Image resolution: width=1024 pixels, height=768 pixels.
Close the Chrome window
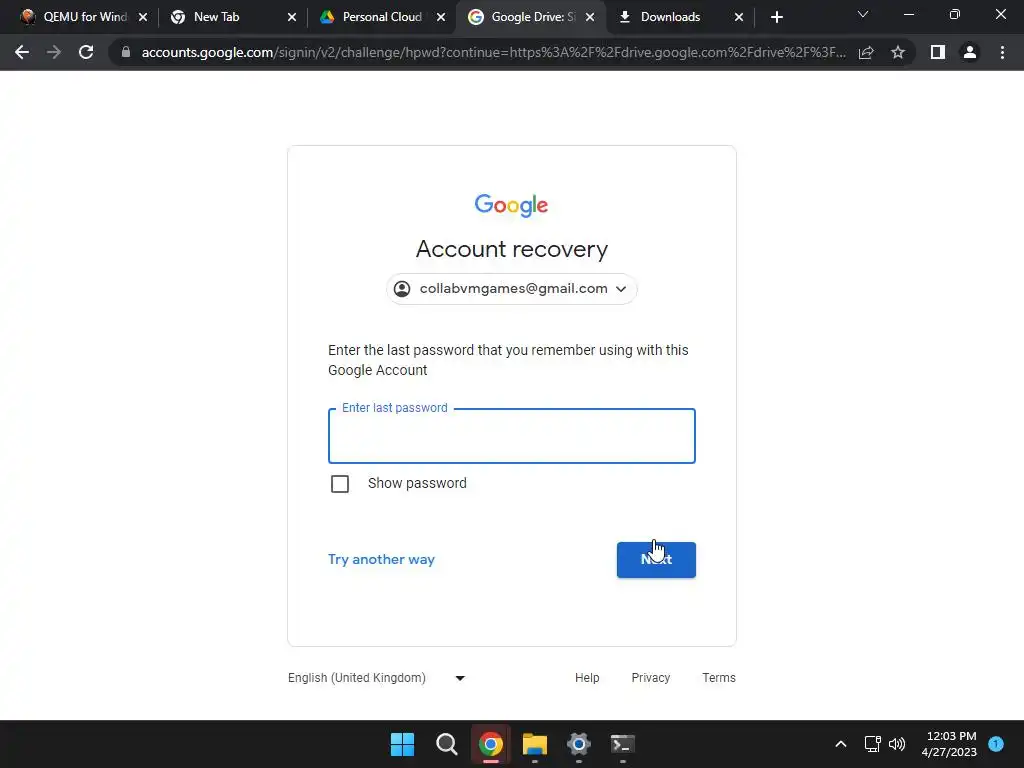[x=1000, y=14]
